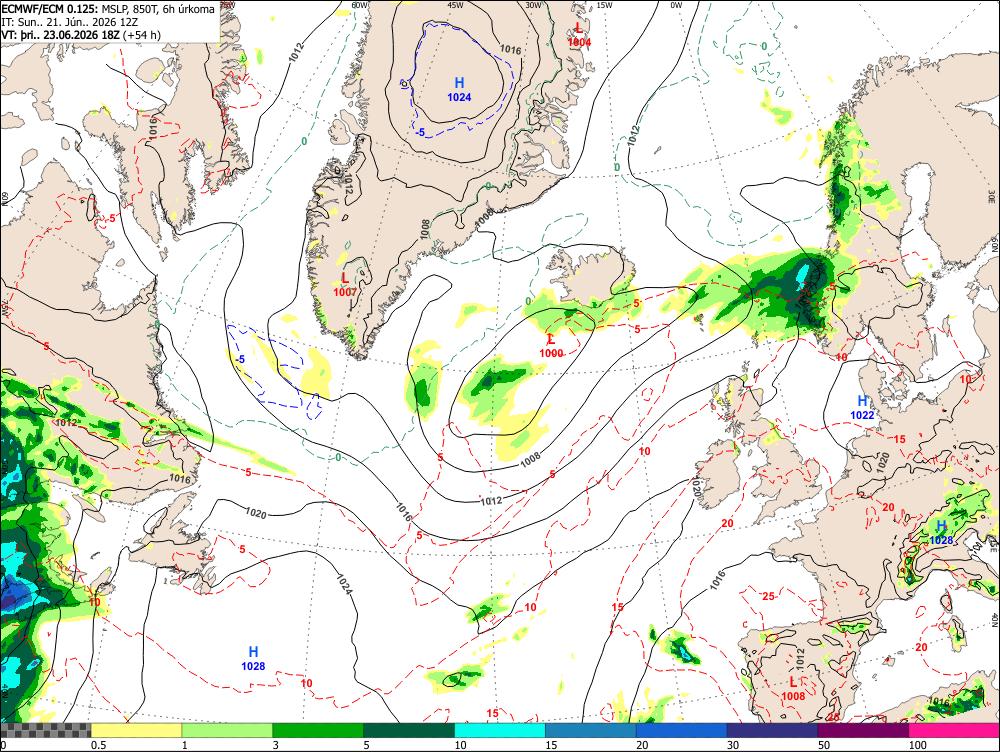Screen dimensions: 1000x752
Task: Click the 'L 1004' low at top
Action: (579, 35)
